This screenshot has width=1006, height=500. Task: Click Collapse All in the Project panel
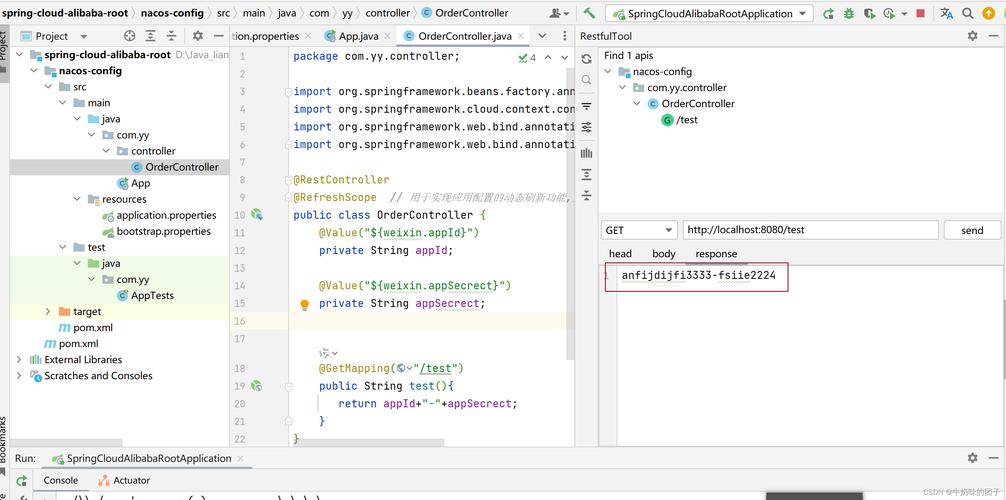click(171, 36)
